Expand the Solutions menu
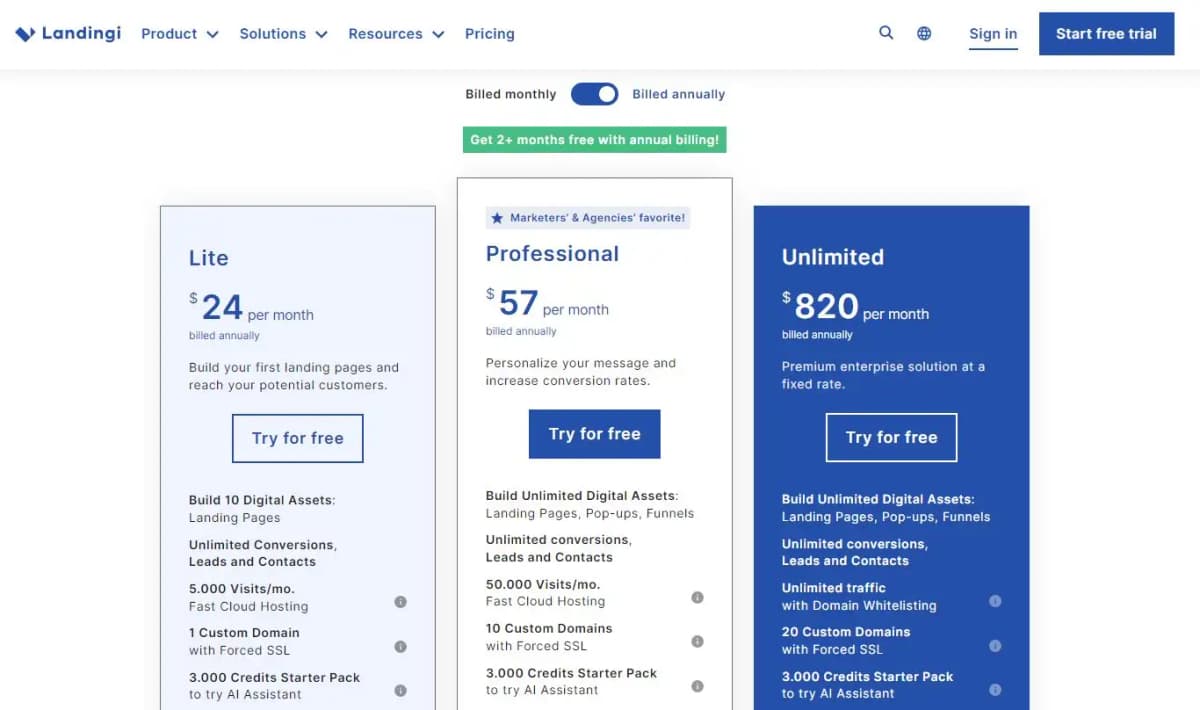The height and width of the screenshot is (710, 1200). tap(283, 34)
